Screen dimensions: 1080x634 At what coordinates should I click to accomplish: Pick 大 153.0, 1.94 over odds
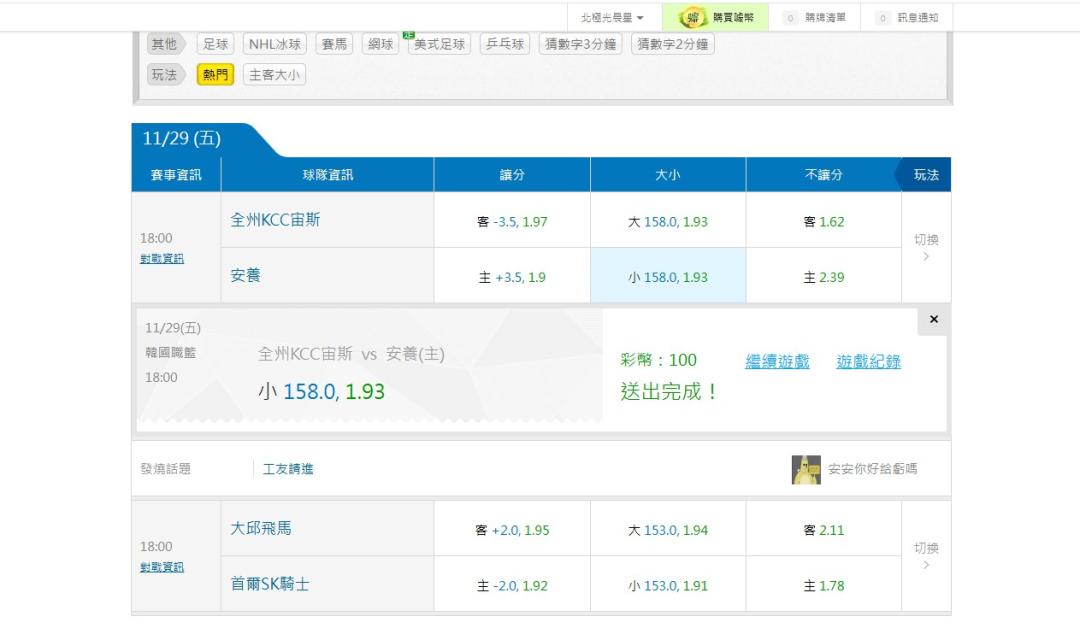click(x=667, y=530)
